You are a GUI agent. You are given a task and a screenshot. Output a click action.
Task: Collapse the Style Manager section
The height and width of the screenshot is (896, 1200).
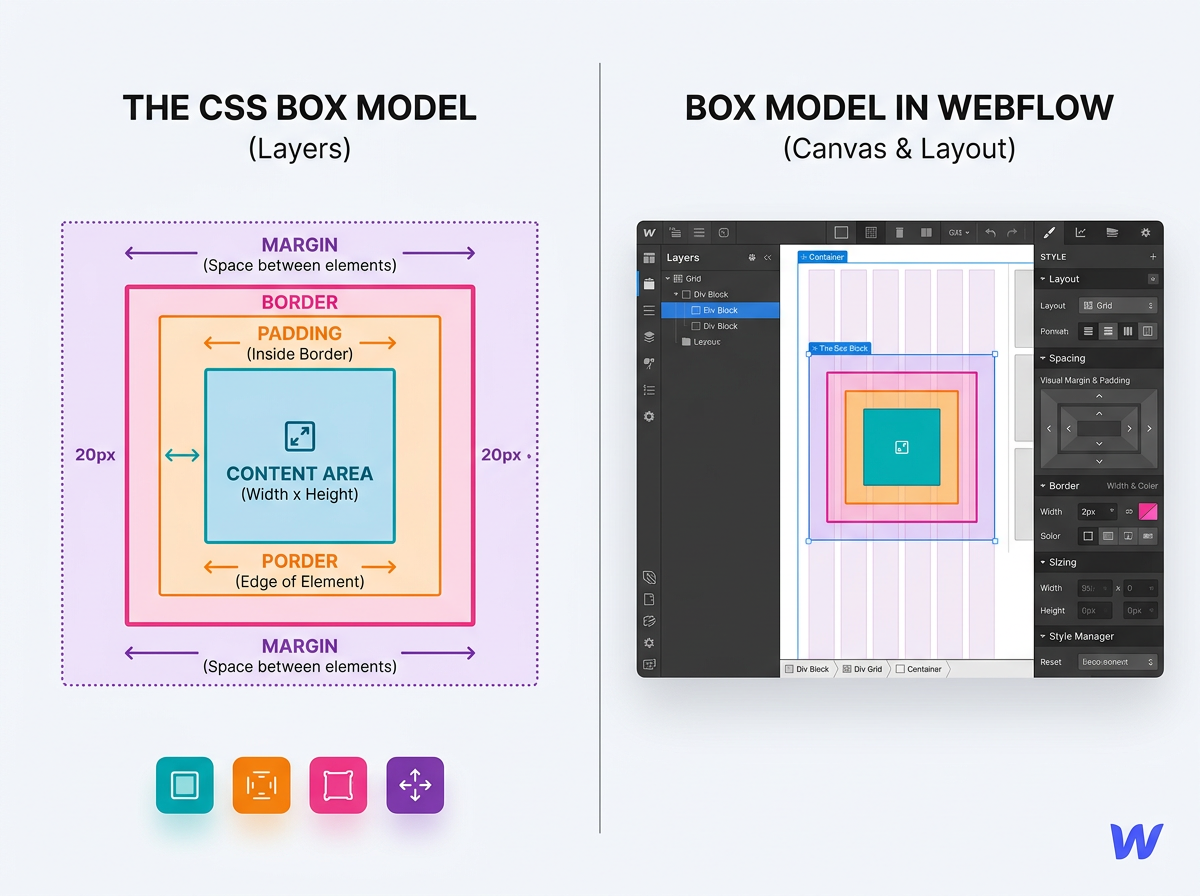1043,636
